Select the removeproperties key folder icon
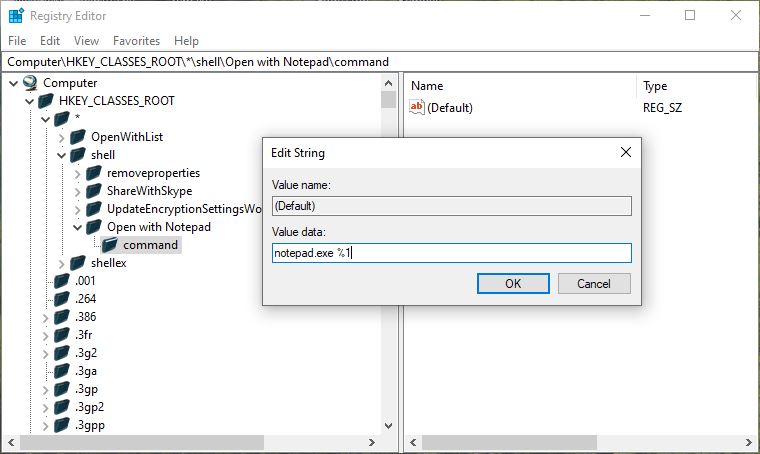This screenshot has width=760, height=454. pyautogui.click(x=94, y=173)
